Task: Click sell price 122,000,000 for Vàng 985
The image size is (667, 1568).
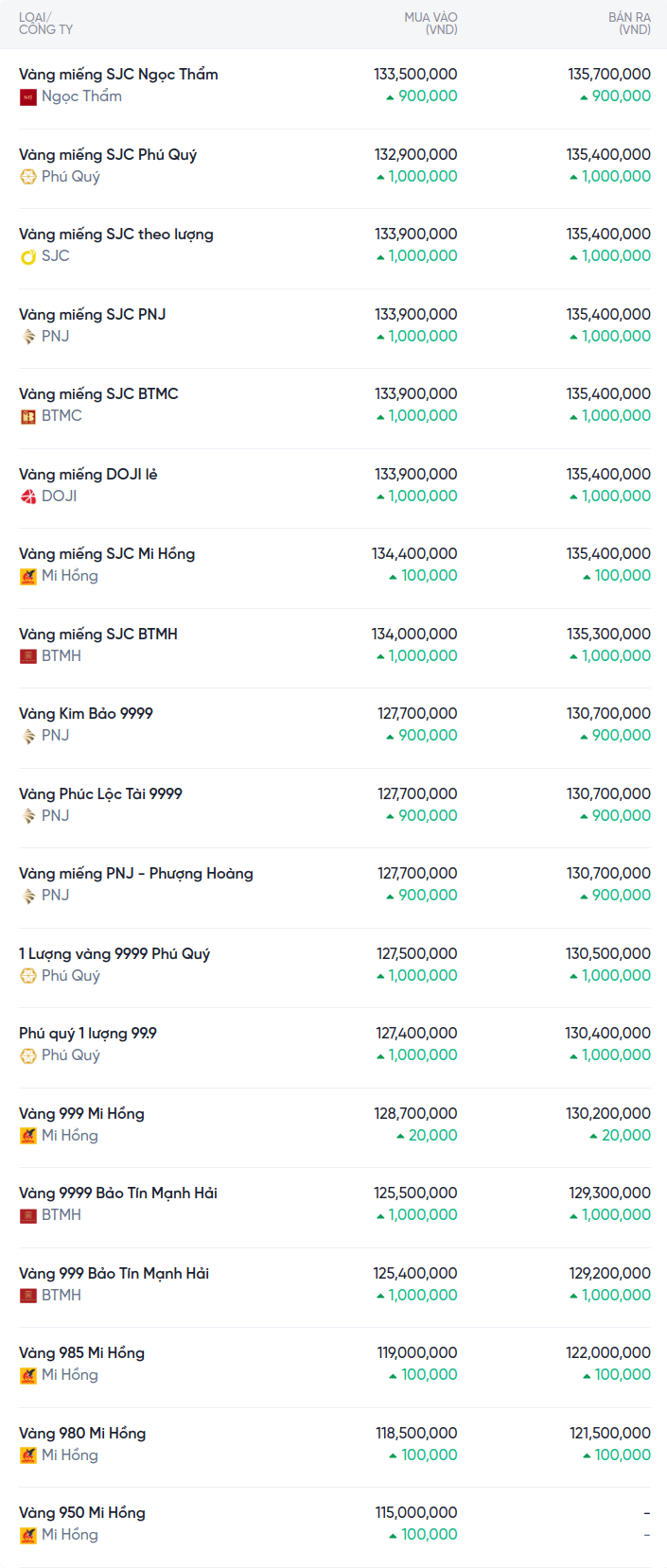Action: click(608, 1353)
